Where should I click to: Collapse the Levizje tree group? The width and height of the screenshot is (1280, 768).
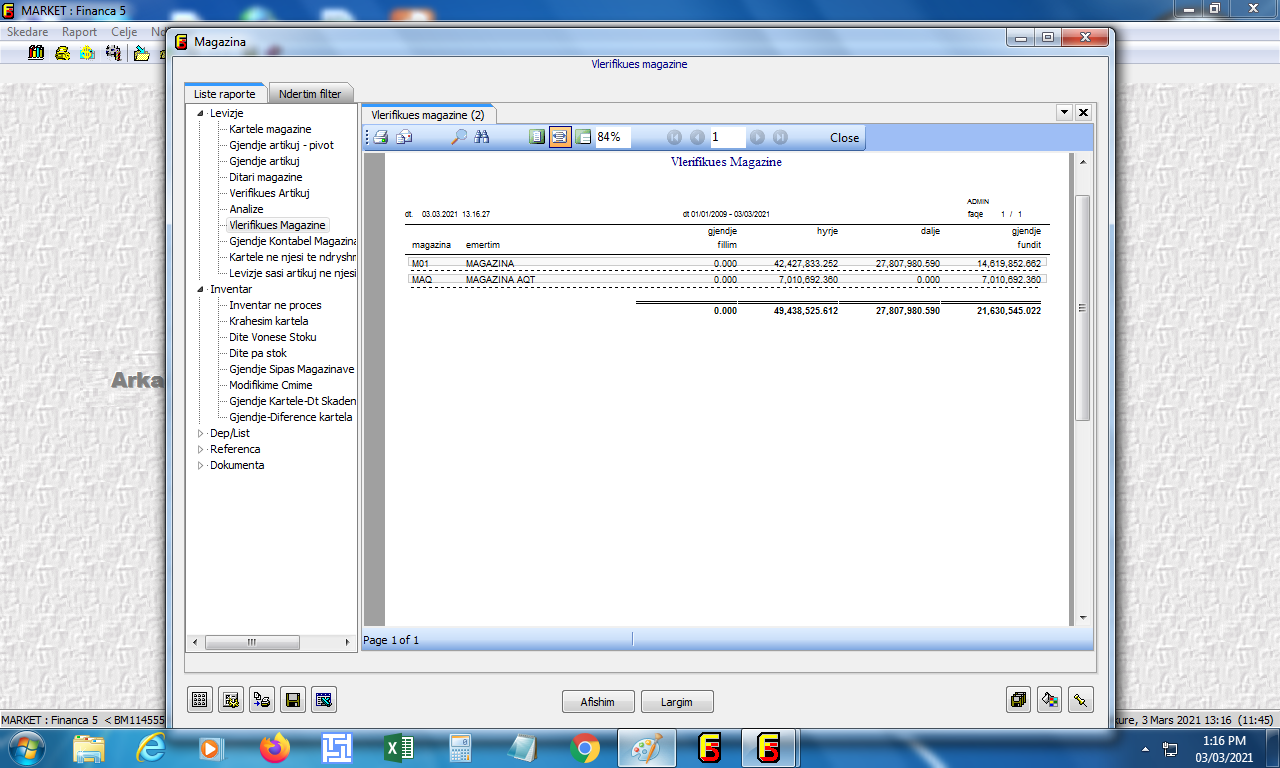[x=200, y=113]
